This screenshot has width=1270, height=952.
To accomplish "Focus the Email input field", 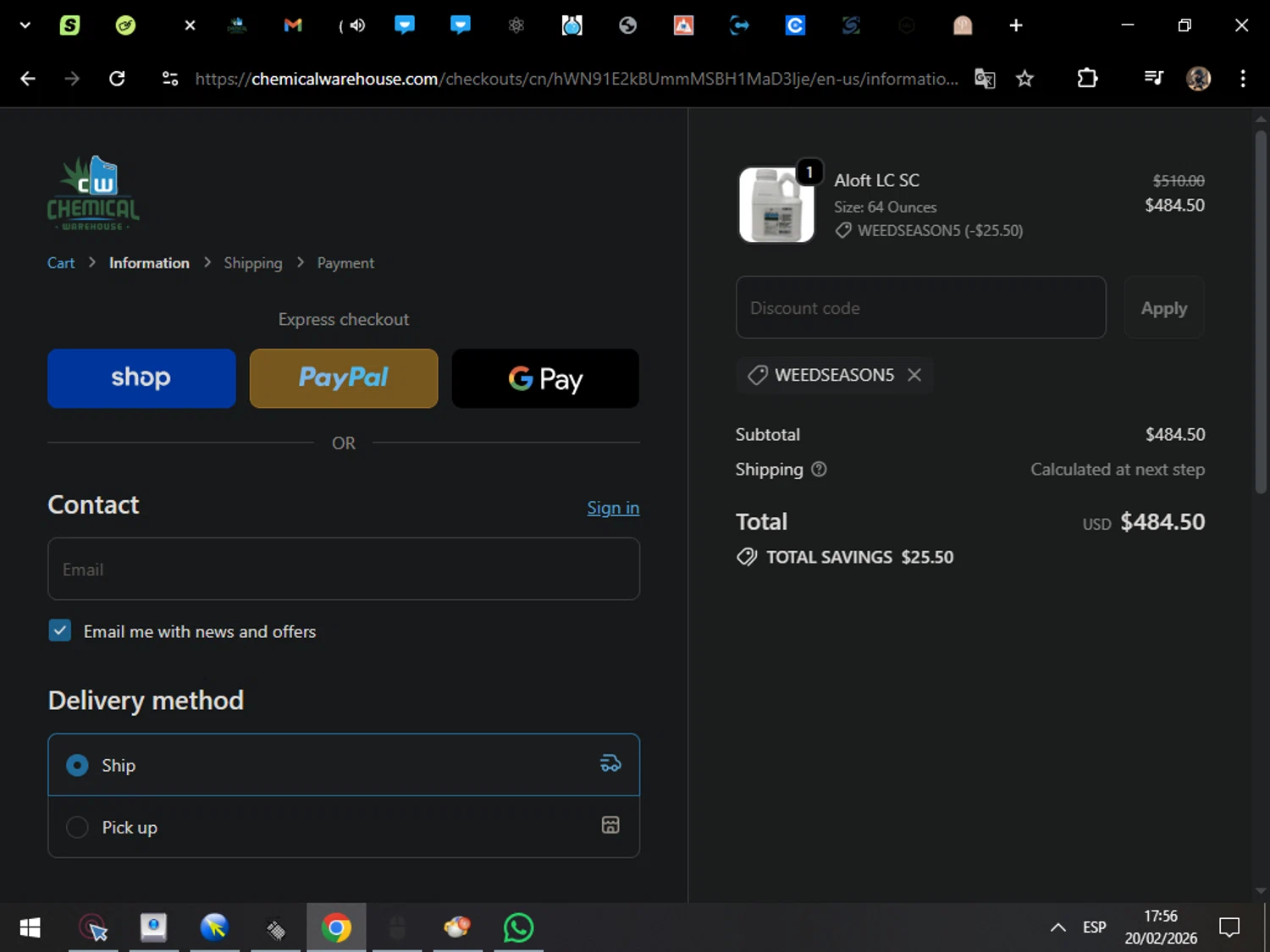I will point(344,569).
